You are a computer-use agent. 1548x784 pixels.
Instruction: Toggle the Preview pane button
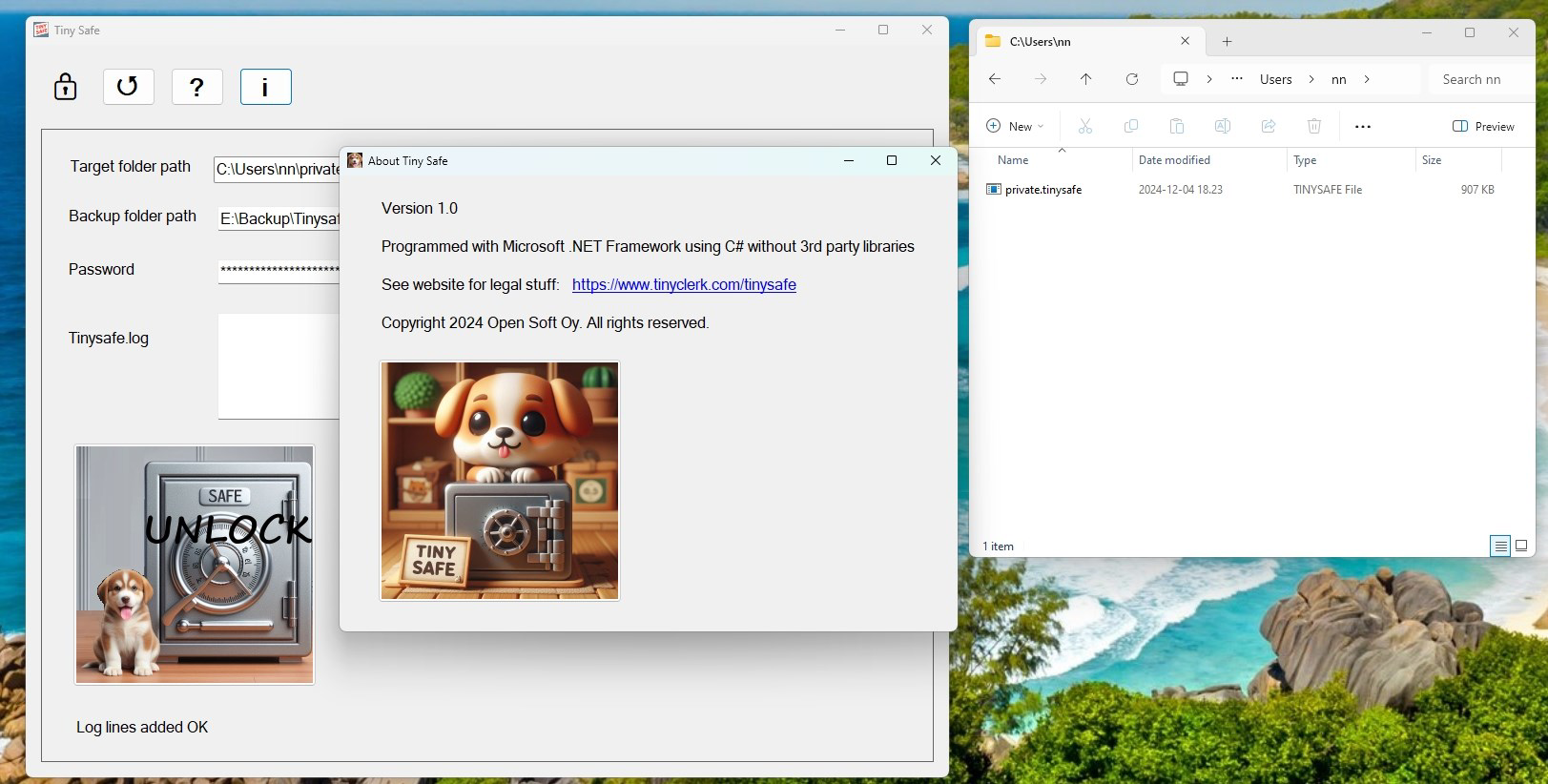click(1483, 126)
